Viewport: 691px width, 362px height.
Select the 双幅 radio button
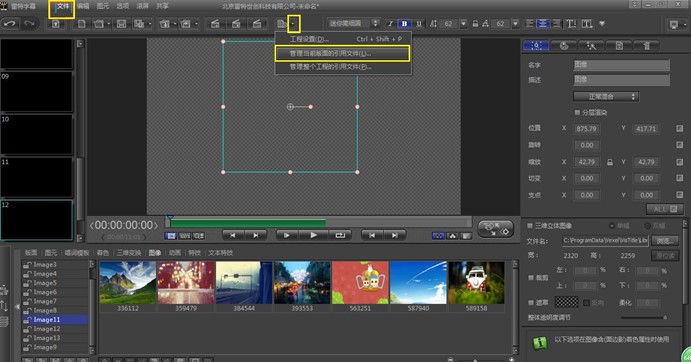pyautogui.click(x=647, y=226)
